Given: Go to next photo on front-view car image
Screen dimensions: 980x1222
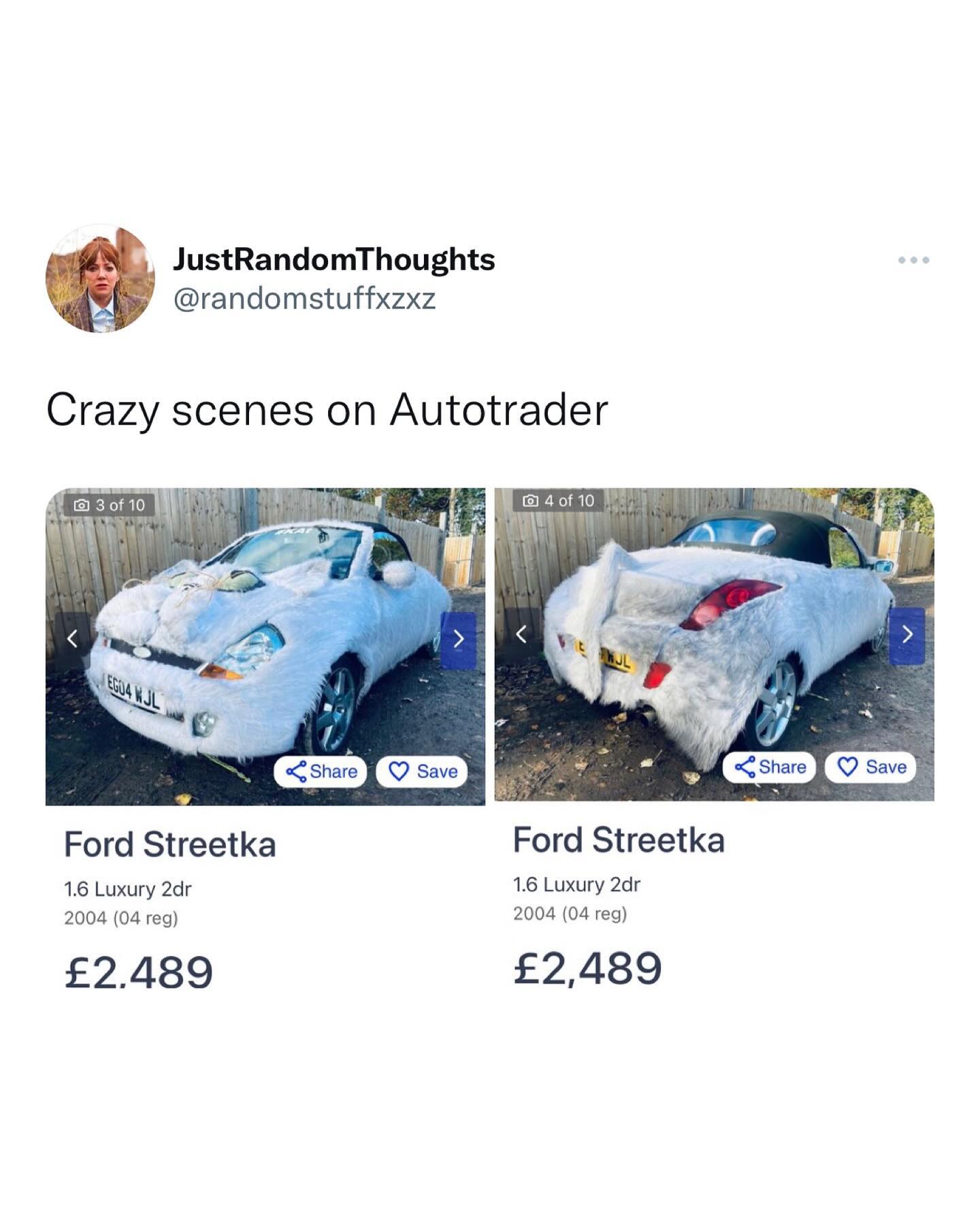Looking at the screenshot, I should [458, 639].
